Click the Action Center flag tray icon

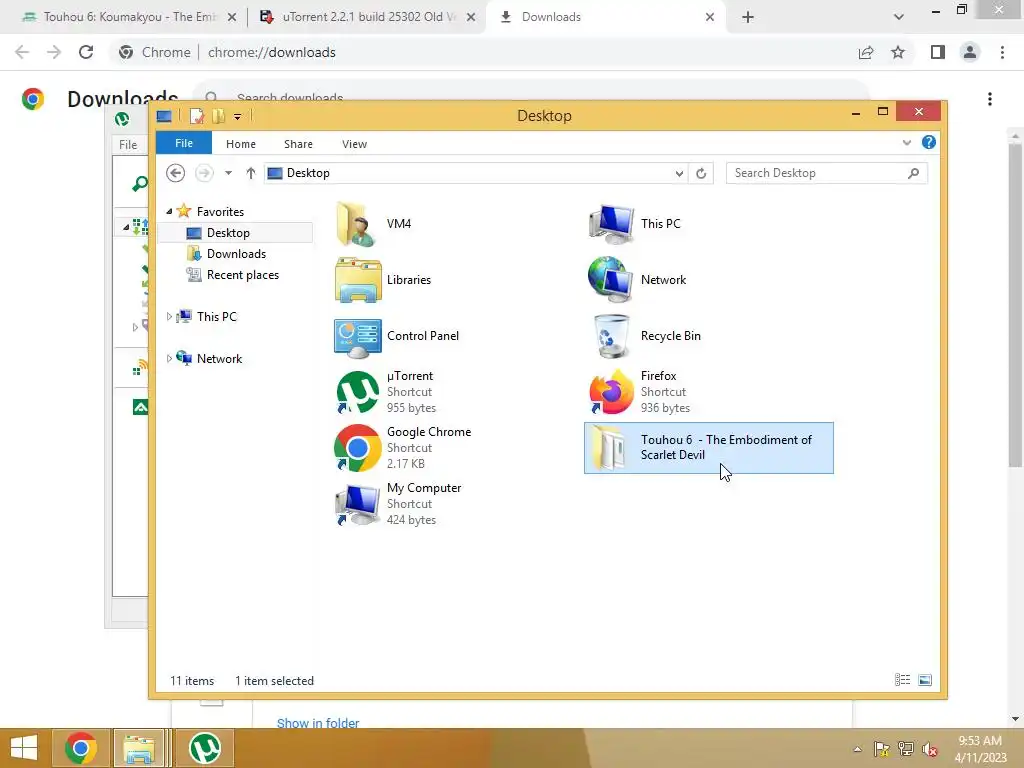tap(882, 749)
